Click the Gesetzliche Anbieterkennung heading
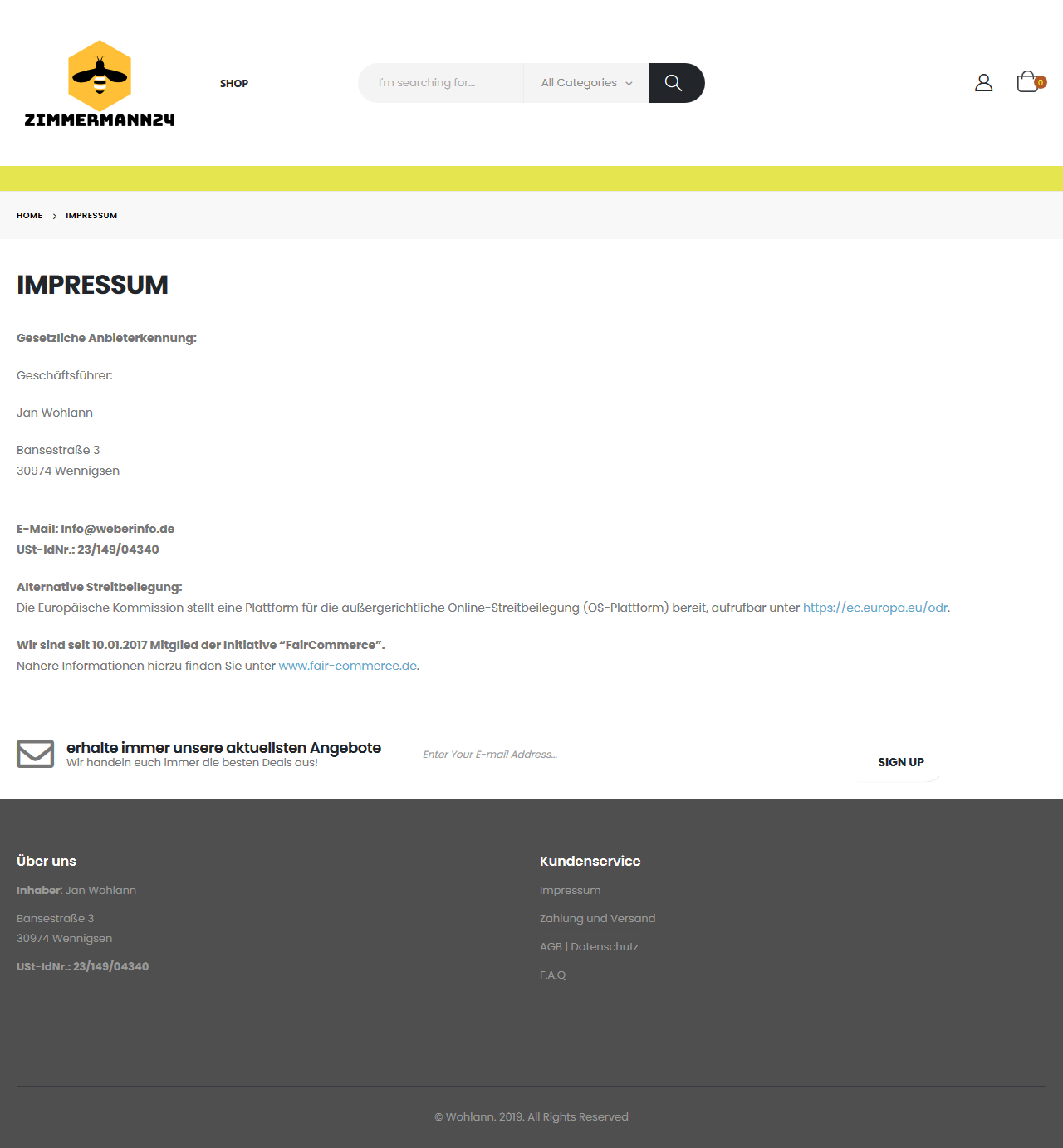Viewport: 1063px width, 1148px height. pos(106,338)
